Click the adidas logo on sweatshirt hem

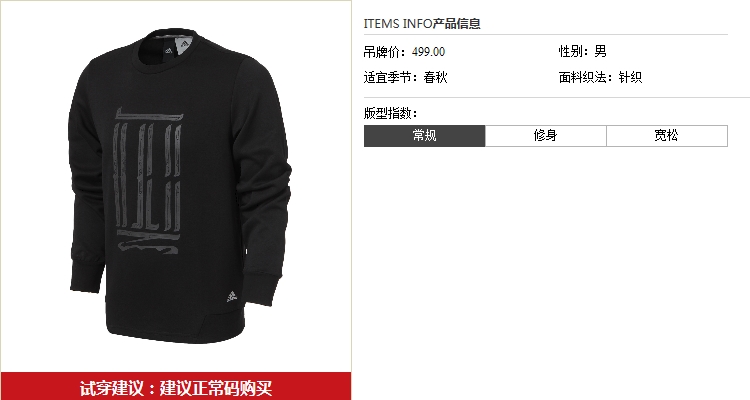coord(232,297)
